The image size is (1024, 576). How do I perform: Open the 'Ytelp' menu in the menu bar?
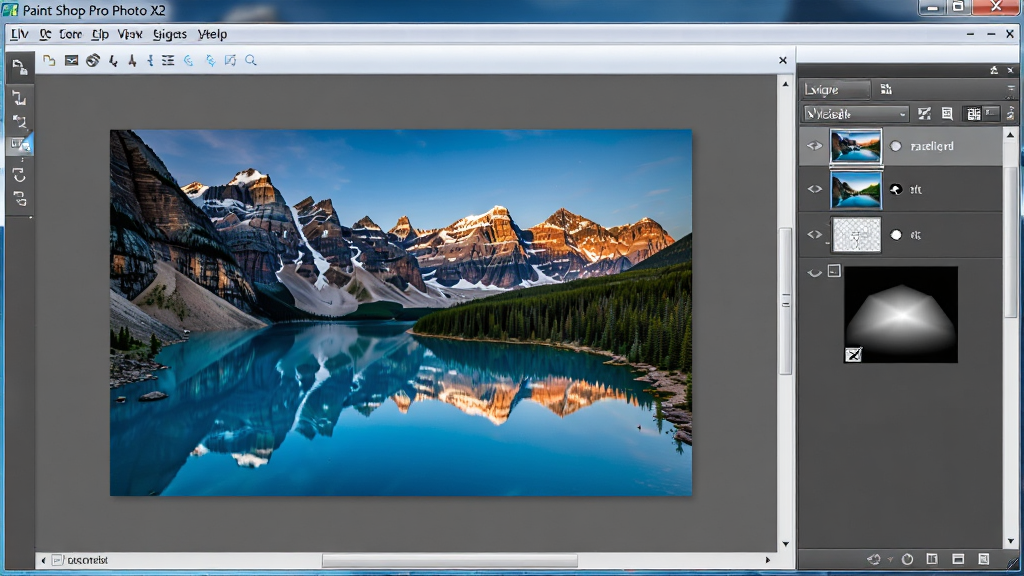212,34
